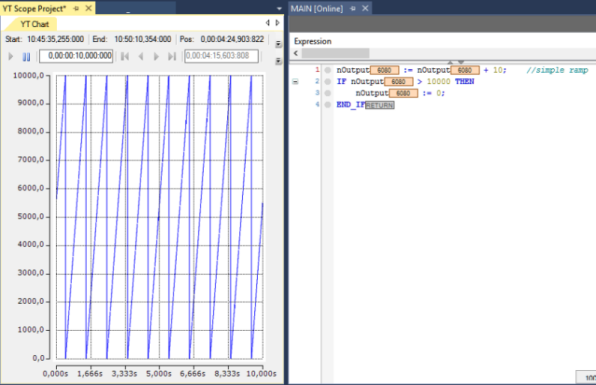The image size is (596, 385).
Task: Click the Pos value 0,00:04:24,903:822
Action: [232, 39]
